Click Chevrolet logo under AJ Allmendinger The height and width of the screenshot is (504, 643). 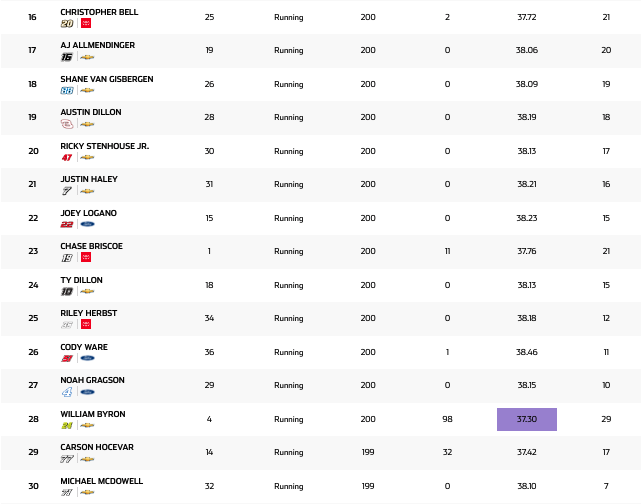pos(87,57)
